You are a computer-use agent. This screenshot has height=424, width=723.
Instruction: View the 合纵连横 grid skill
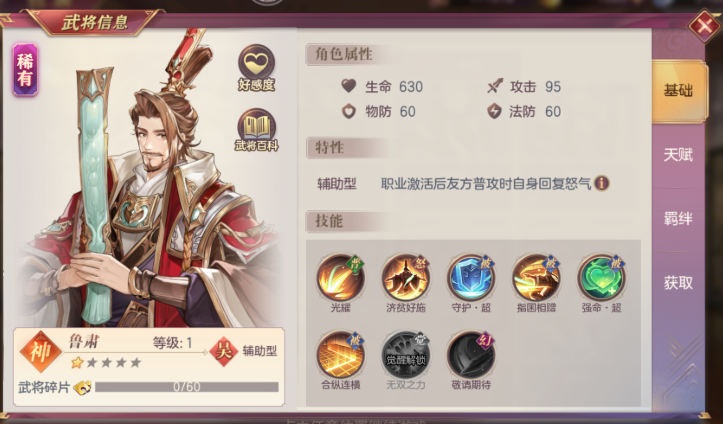pyautogui.click(x=341, y=355)
